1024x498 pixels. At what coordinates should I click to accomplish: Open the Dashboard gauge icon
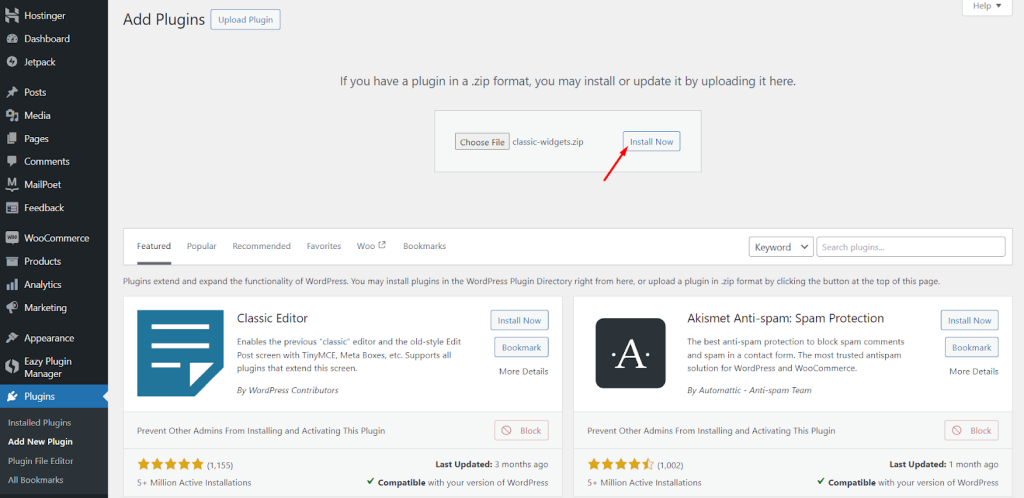12,39
